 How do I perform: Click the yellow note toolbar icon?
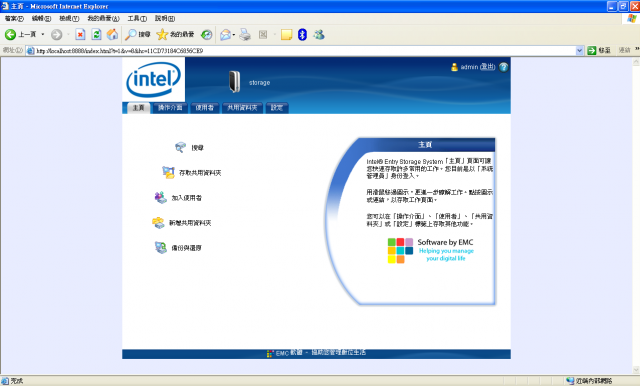tap(287, 35)
